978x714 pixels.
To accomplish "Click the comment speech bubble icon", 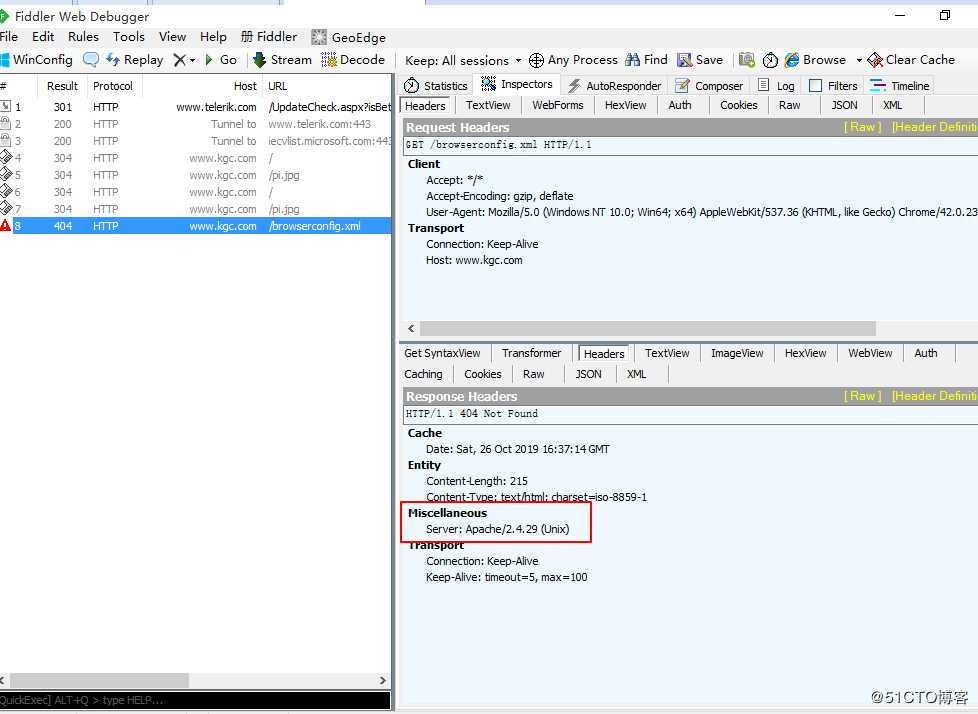I will point(90,60).
